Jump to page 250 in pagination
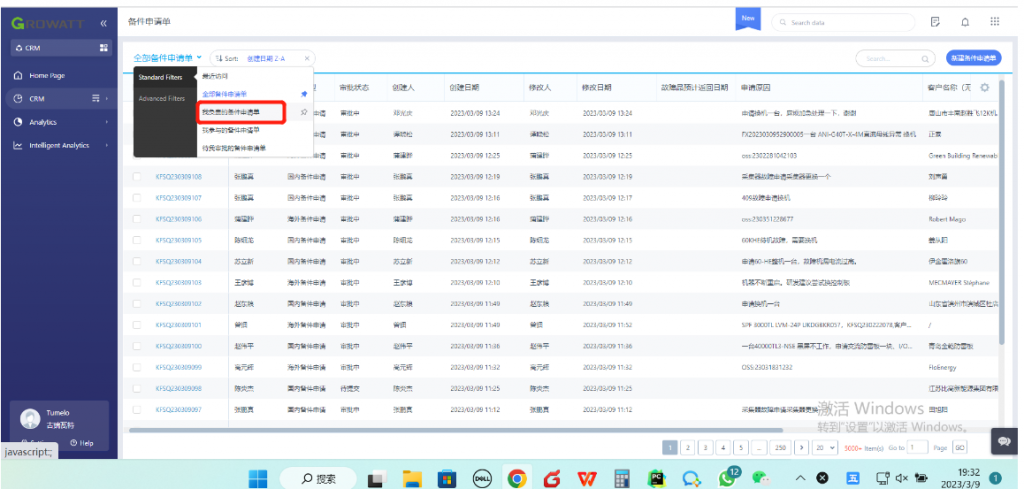The height and width of the screenshot is (489, 1024). [778, 447]
